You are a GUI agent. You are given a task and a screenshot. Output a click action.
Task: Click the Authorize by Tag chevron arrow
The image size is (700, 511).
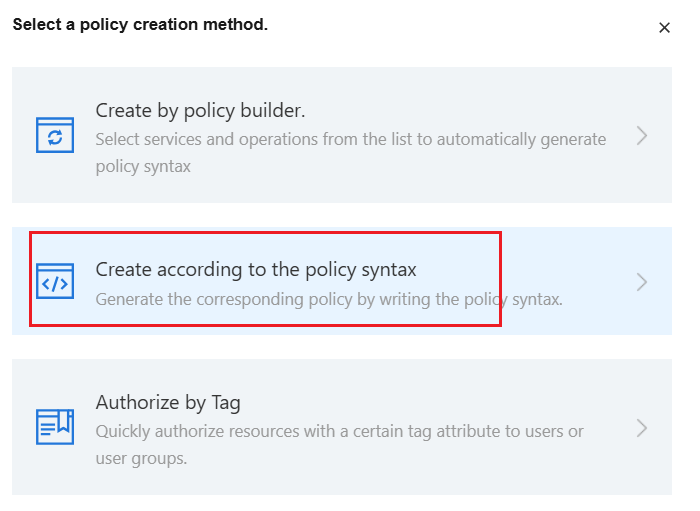642,428
